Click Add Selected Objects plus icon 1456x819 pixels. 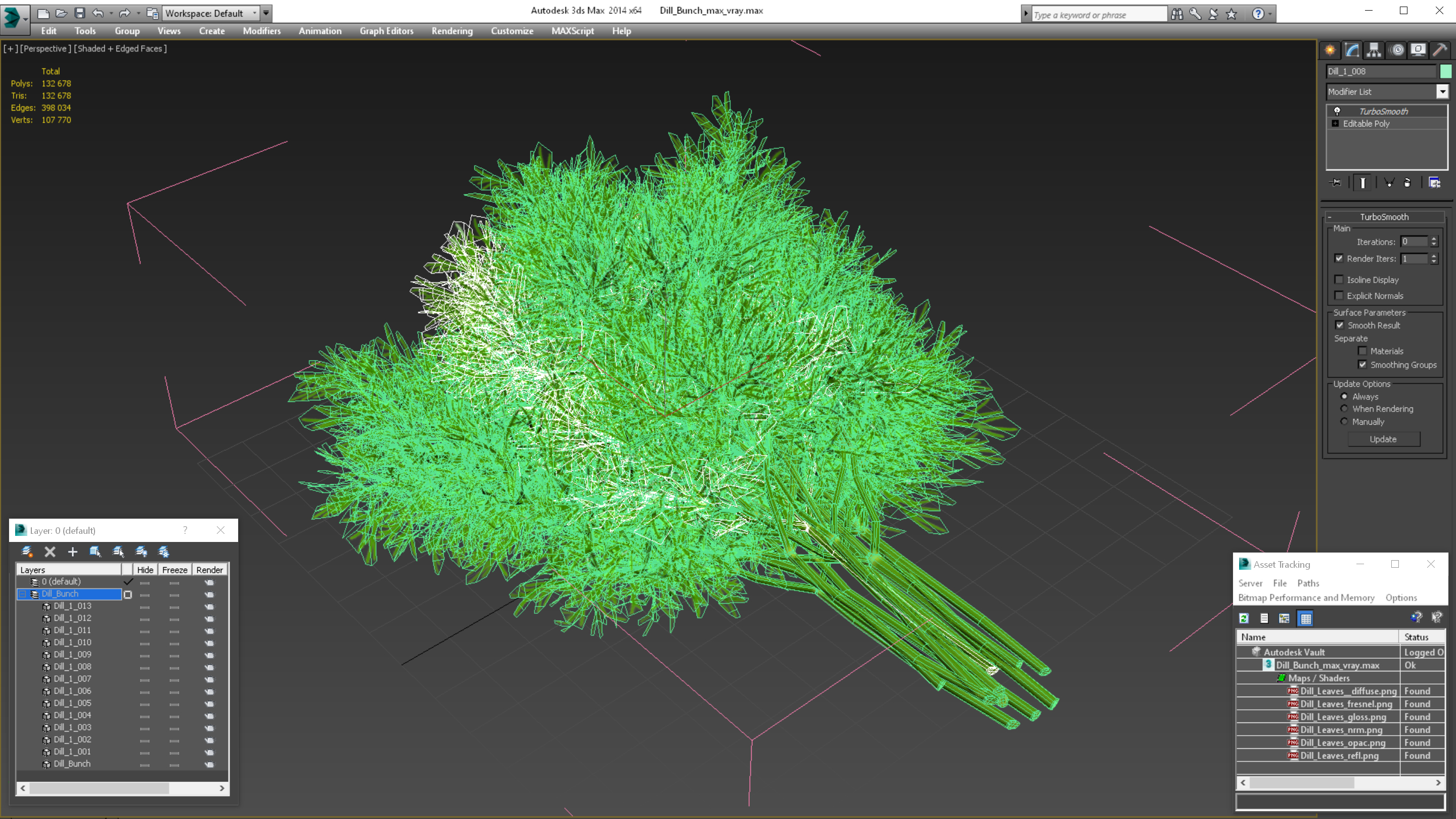[x=72, y=552]
